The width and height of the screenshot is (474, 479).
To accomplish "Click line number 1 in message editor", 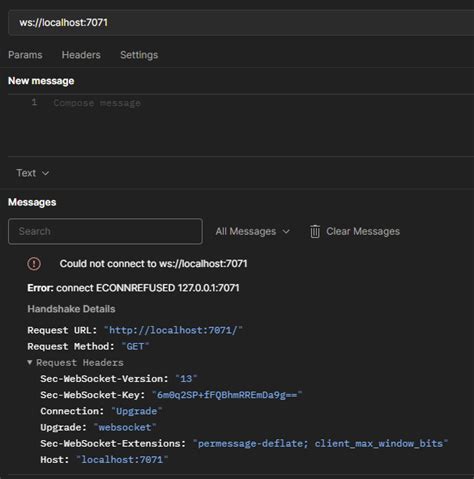I will (34, 102).
